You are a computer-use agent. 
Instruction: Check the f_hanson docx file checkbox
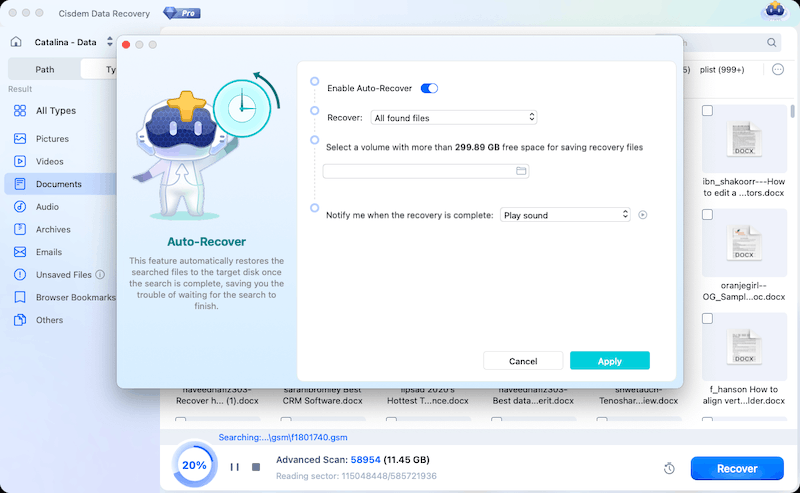click(x=707, y=319)
